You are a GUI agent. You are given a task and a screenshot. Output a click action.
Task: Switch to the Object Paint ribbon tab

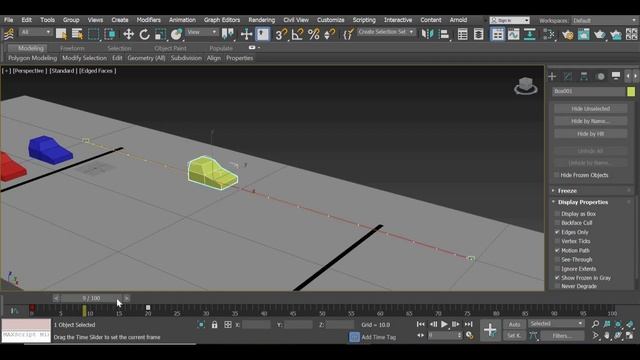click(170, 48)
